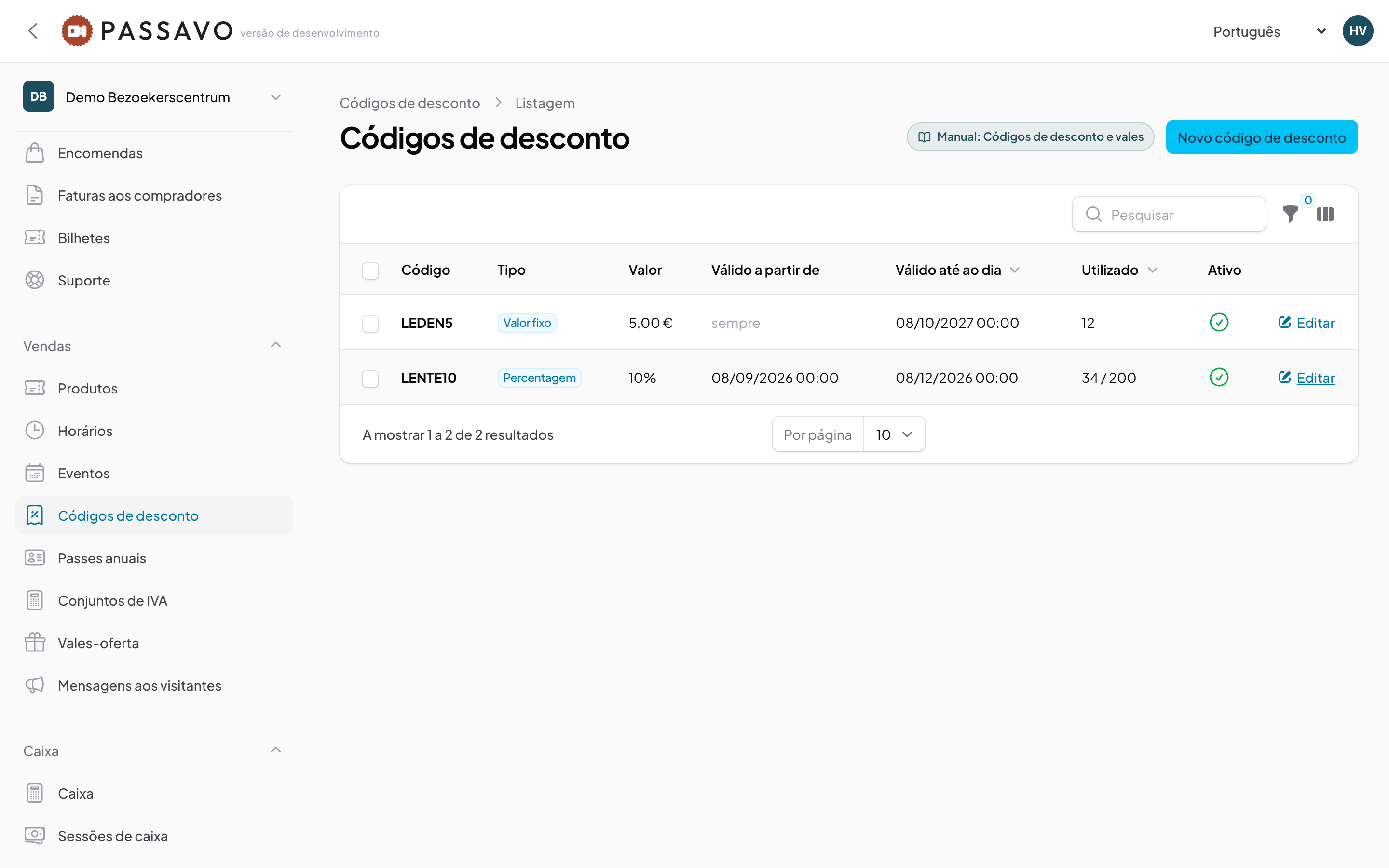
Task: Click the Eventos calendar icon
Action: click(34, 473)
